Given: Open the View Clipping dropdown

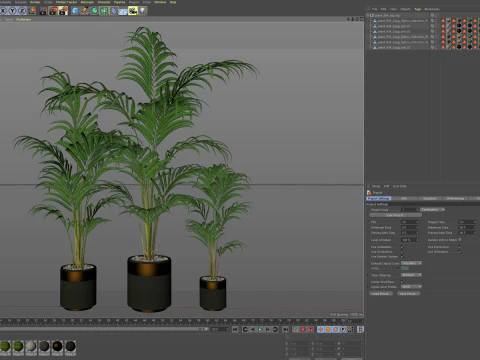Looking at the screenshot, I should coord(411,275).
